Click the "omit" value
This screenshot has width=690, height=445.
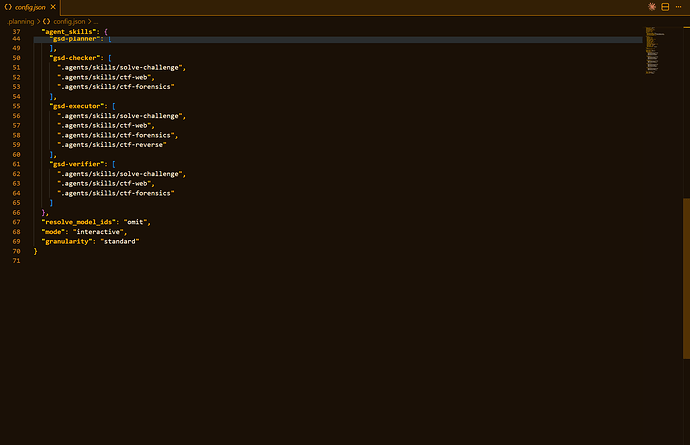135,222
